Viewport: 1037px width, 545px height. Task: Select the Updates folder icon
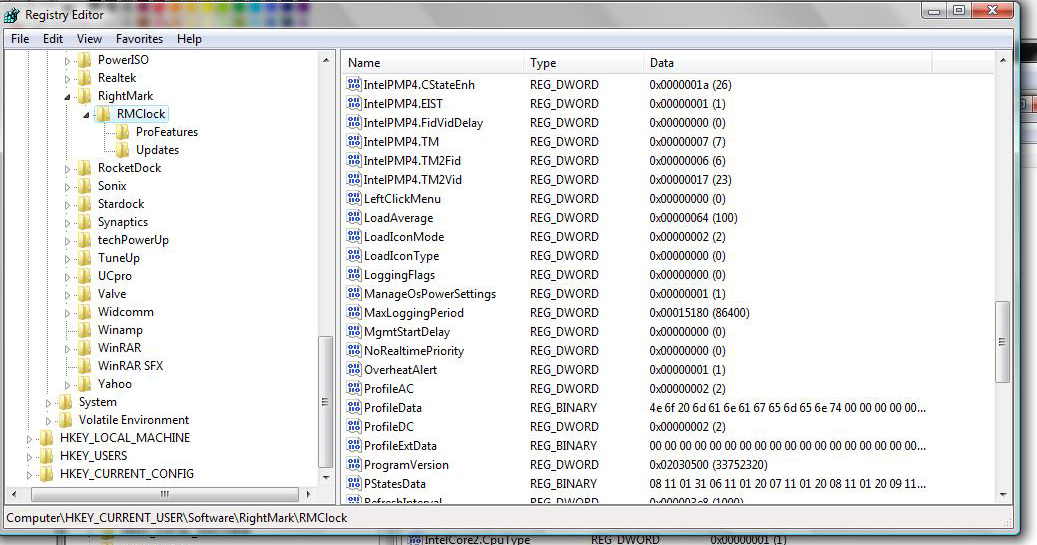coord(123,149)
